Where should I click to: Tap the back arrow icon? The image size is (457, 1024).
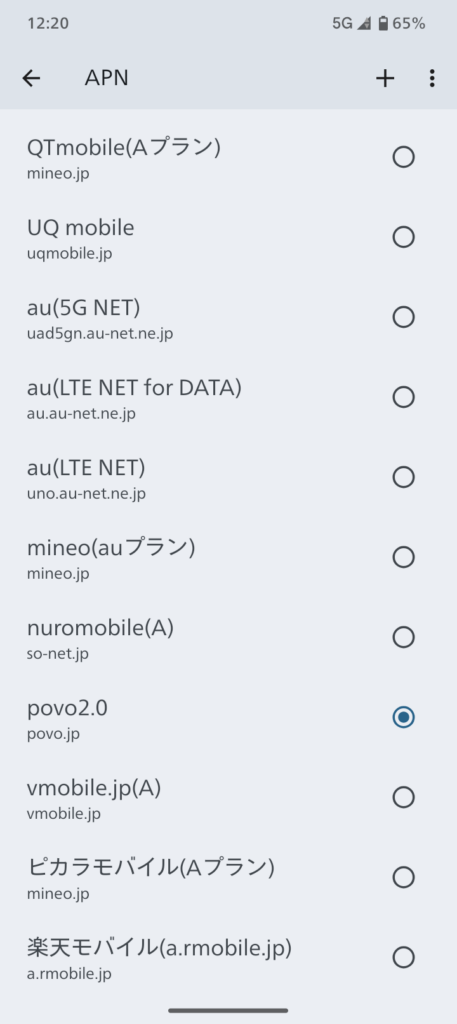pyautogui.click(x=31, y=78)
